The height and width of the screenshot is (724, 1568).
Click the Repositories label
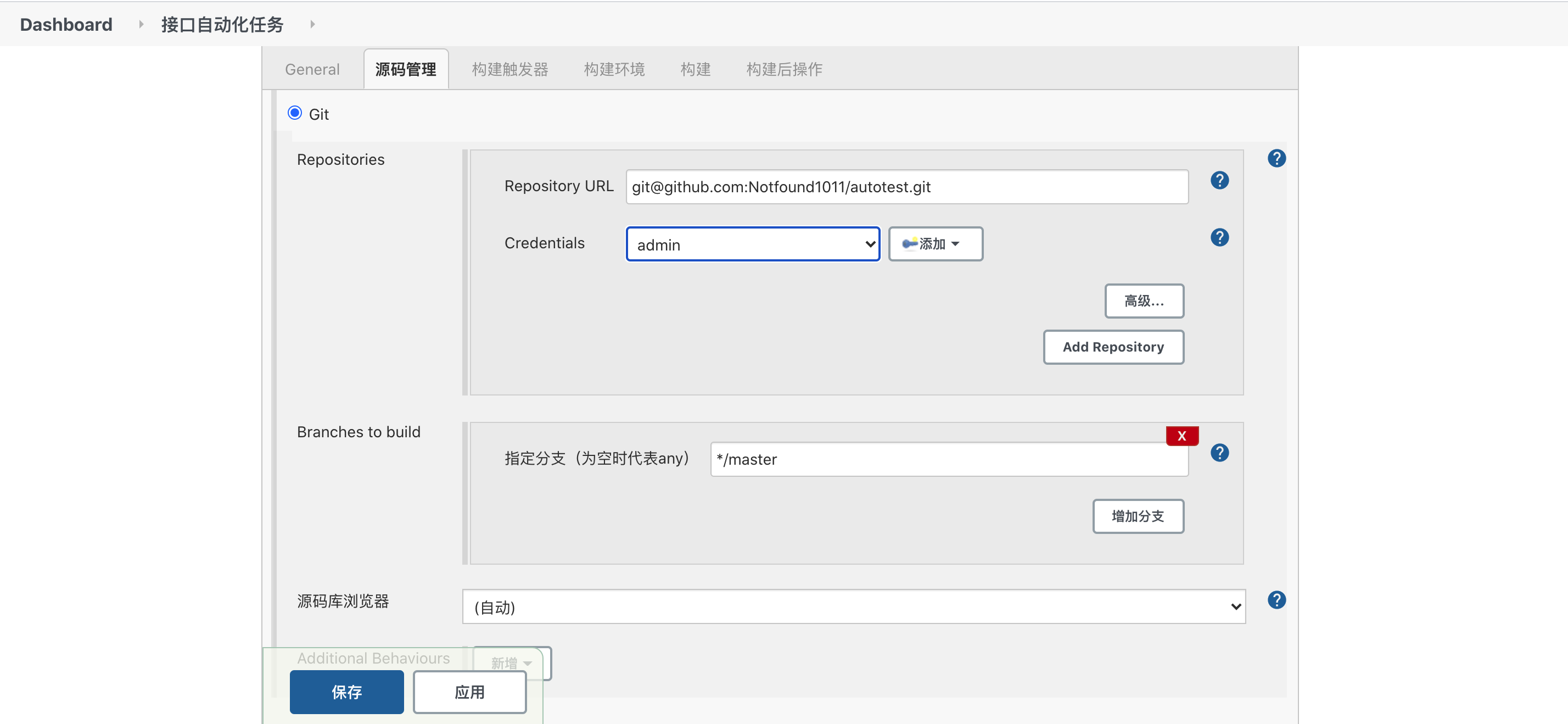(341, 159)
